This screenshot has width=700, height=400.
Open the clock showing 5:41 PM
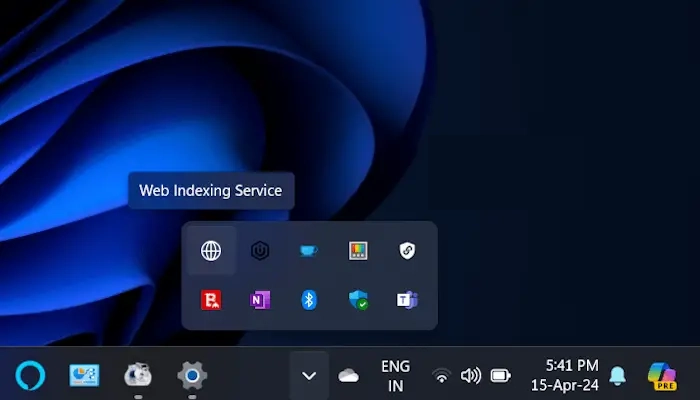565,375
